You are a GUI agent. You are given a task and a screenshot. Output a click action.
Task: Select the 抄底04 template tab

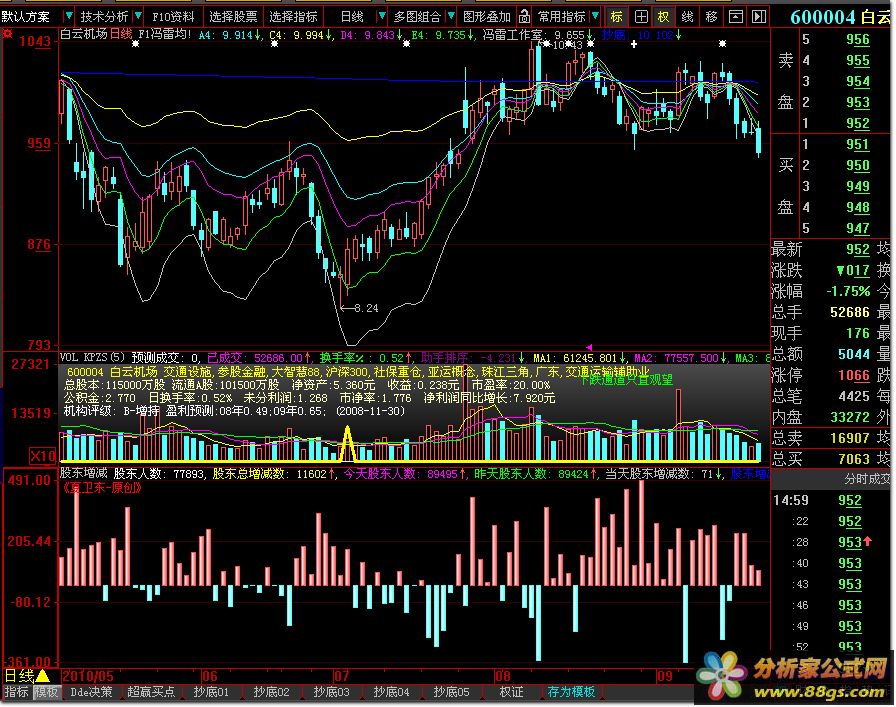coord(391,692)
